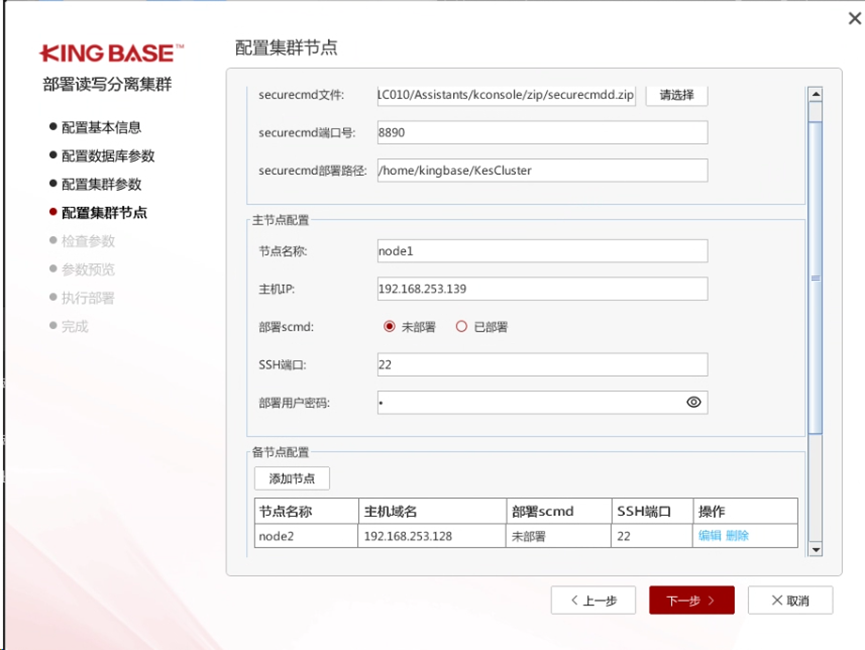865x650 pixels.
Task: Cancel deployment with 取消 button
Action: tap(790, 600)
